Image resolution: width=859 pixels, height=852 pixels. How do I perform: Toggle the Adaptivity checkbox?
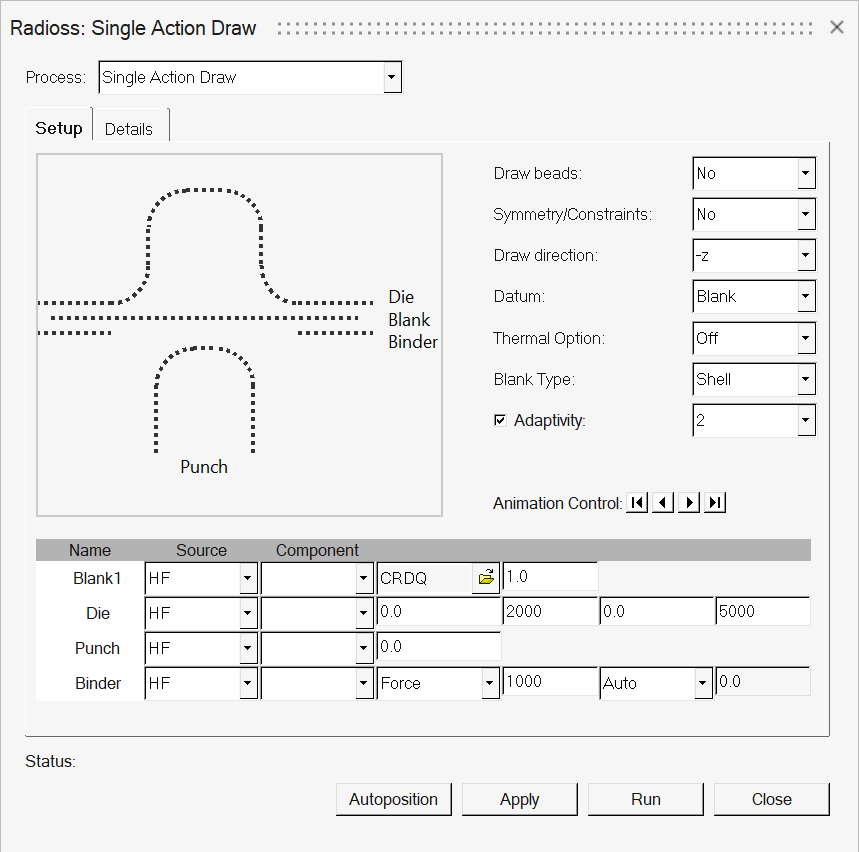point(500,420)
